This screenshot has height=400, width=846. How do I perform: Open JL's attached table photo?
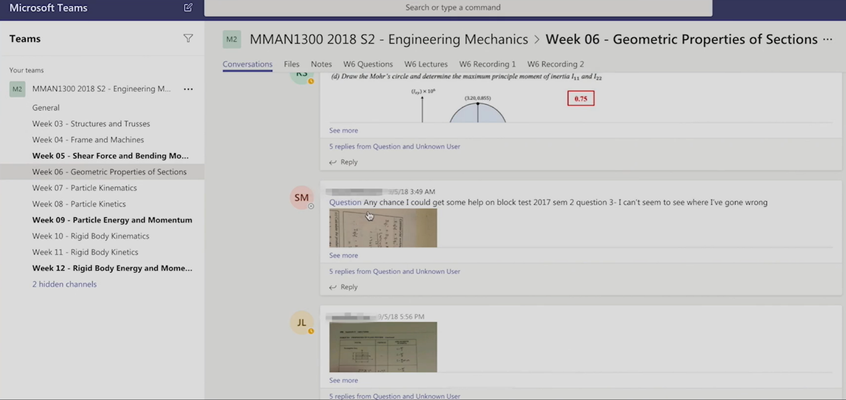click(383, 347)
